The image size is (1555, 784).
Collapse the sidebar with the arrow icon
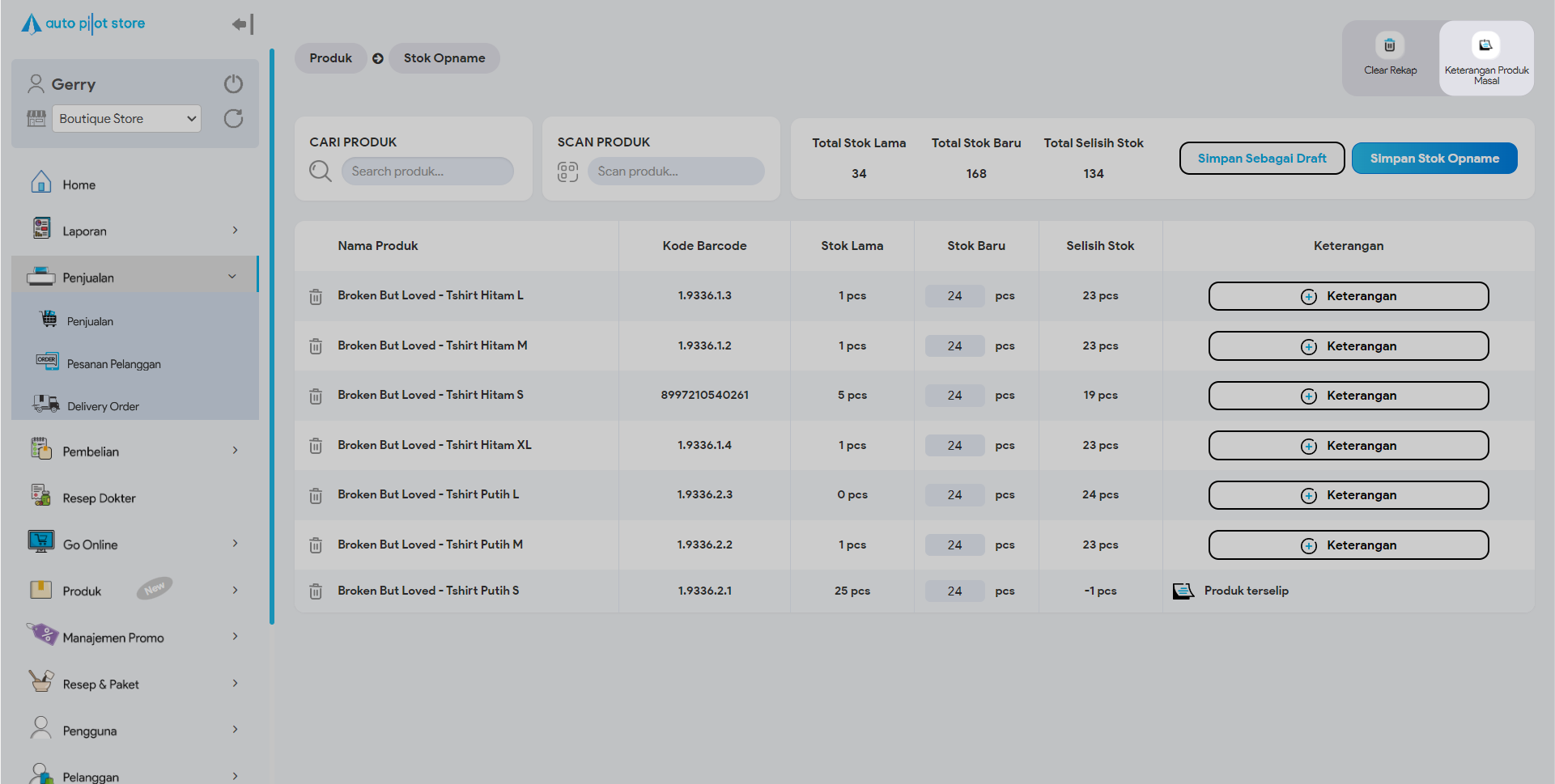point(242,24)
